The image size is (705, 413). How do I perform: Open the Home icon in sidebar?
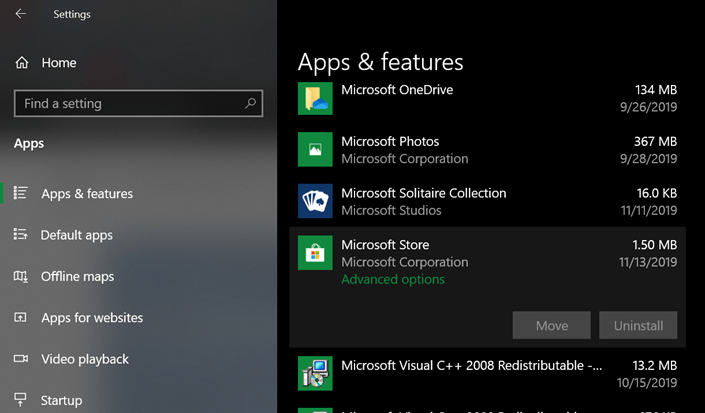tap(22, 62)
